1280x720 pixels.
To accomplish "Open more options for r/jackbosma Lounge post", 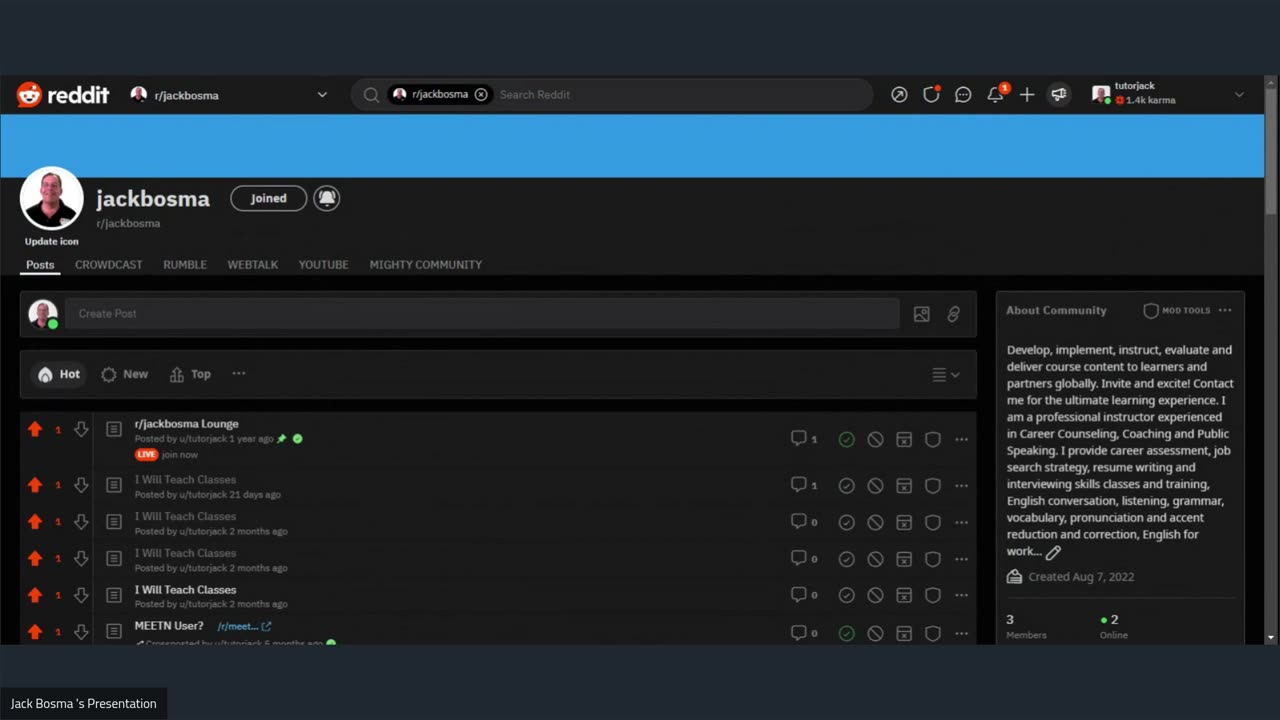I will click(x=961, y=439).
